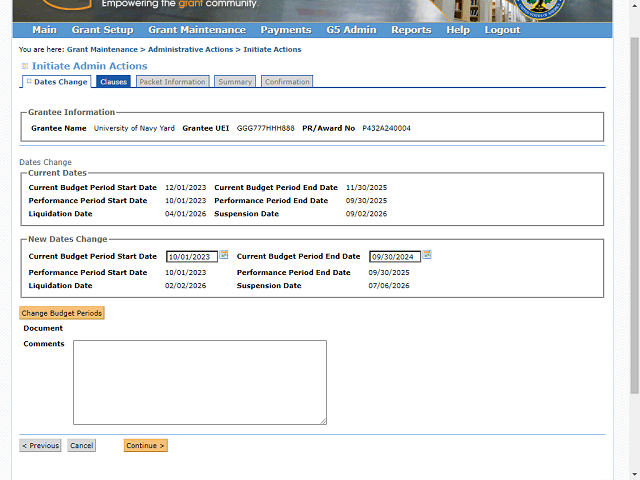Viewport: 640px width, 480px height.
Task: Focus the Budget Period Start Date field
Action: pos(192,257)
